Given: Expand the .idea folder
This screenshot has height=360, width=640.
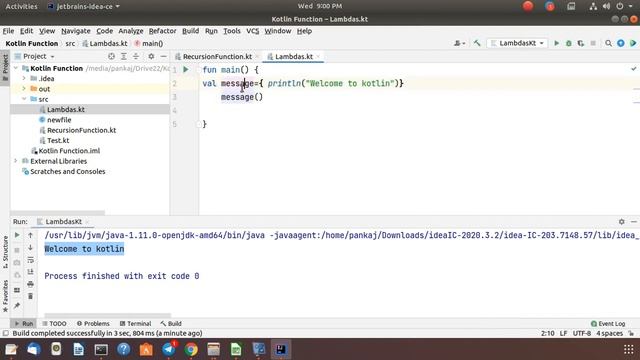Looking at the screenshot, I should 24,78.
